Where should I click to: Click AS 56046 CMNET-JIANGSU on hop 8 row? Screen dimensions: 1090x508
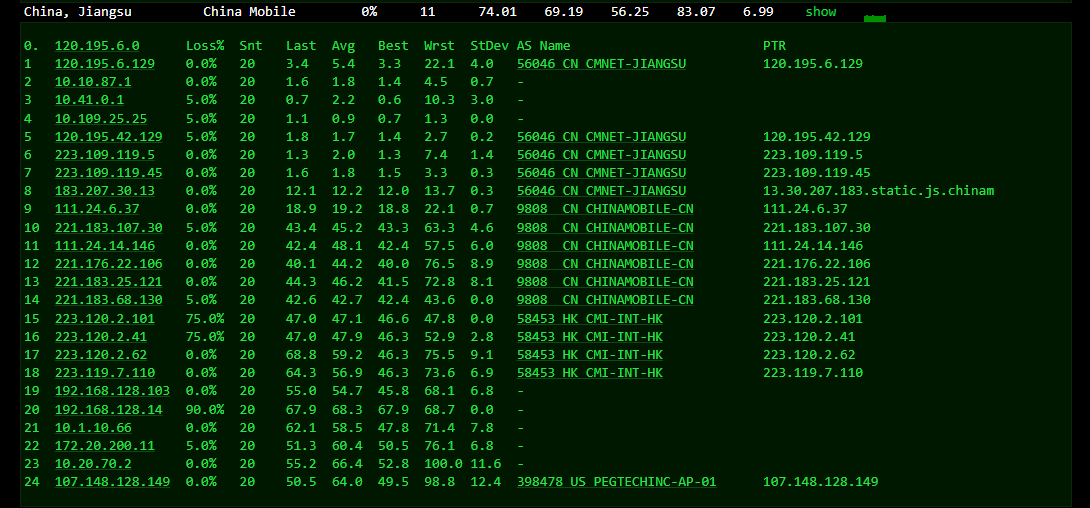coord(601,191)
